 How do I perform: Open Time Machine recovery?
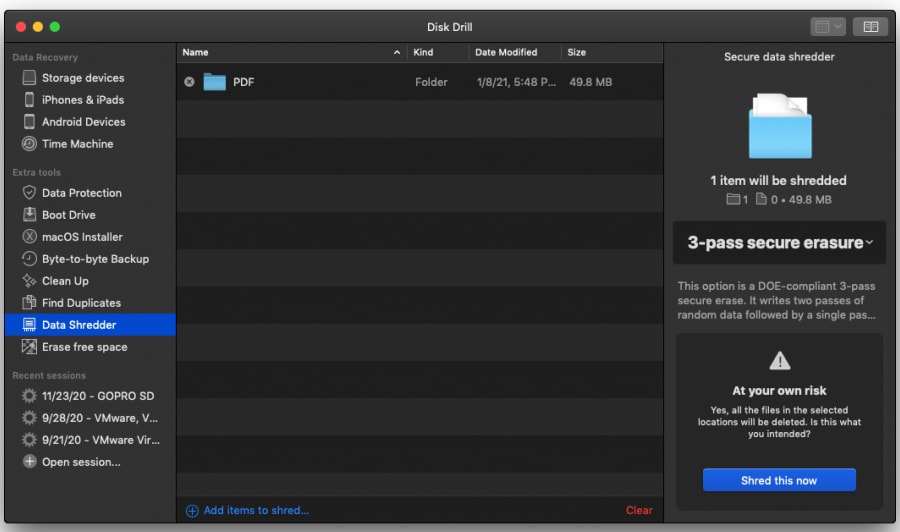coord(77,144)
